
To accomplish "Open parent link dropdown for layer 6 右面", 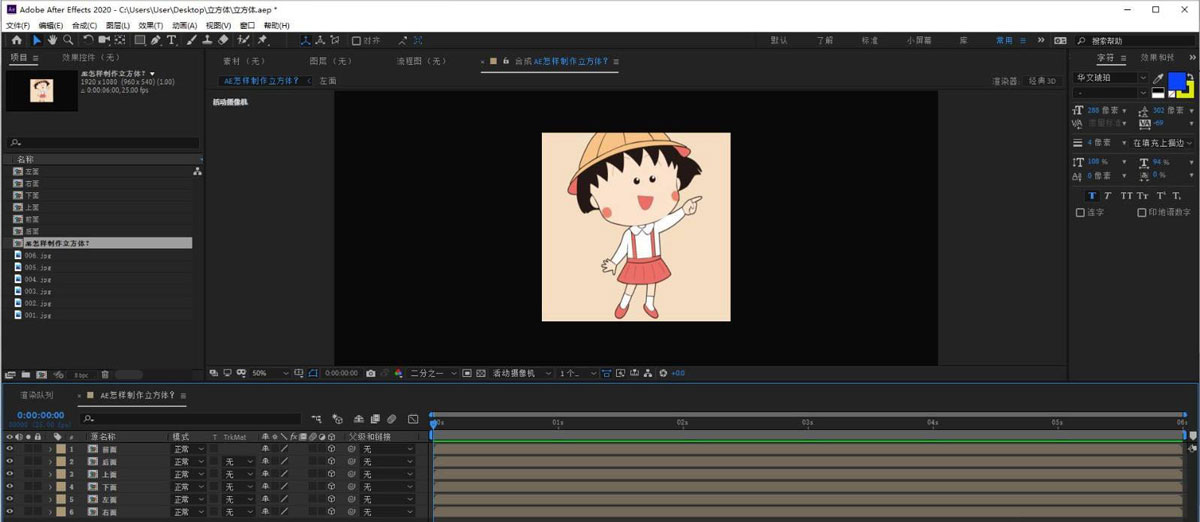I will (387, 512).
